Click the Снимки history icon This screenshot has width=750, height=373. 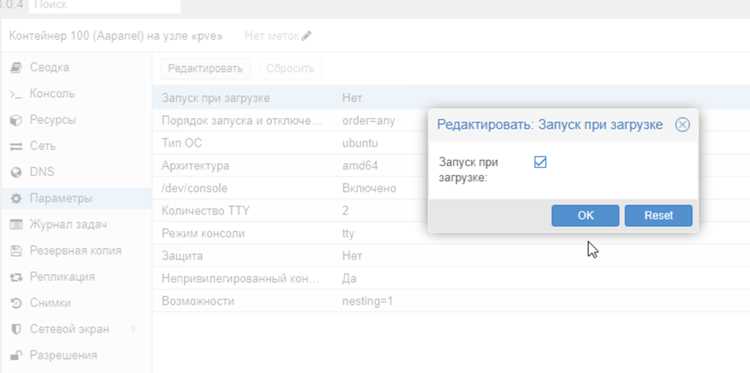point(16,303)
